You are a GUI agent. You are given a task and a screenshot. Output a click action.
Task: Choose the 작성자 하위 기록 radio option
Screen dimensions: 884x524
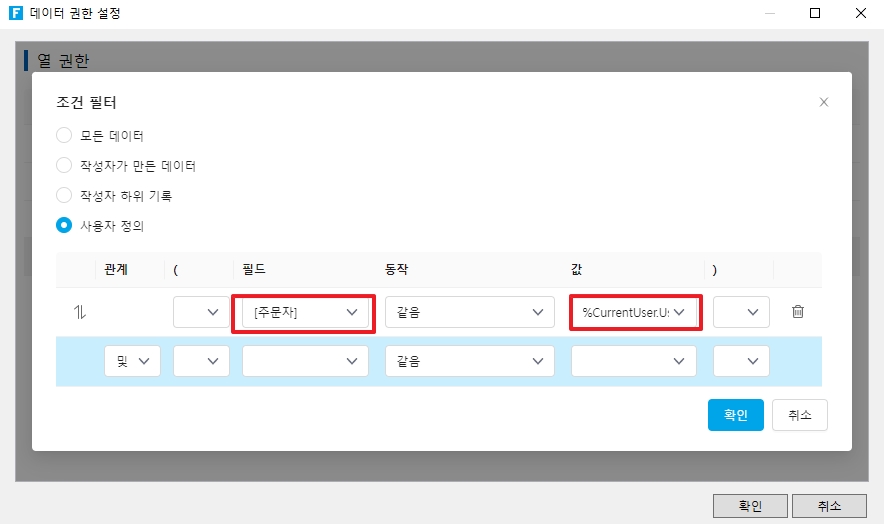(64, 195)
